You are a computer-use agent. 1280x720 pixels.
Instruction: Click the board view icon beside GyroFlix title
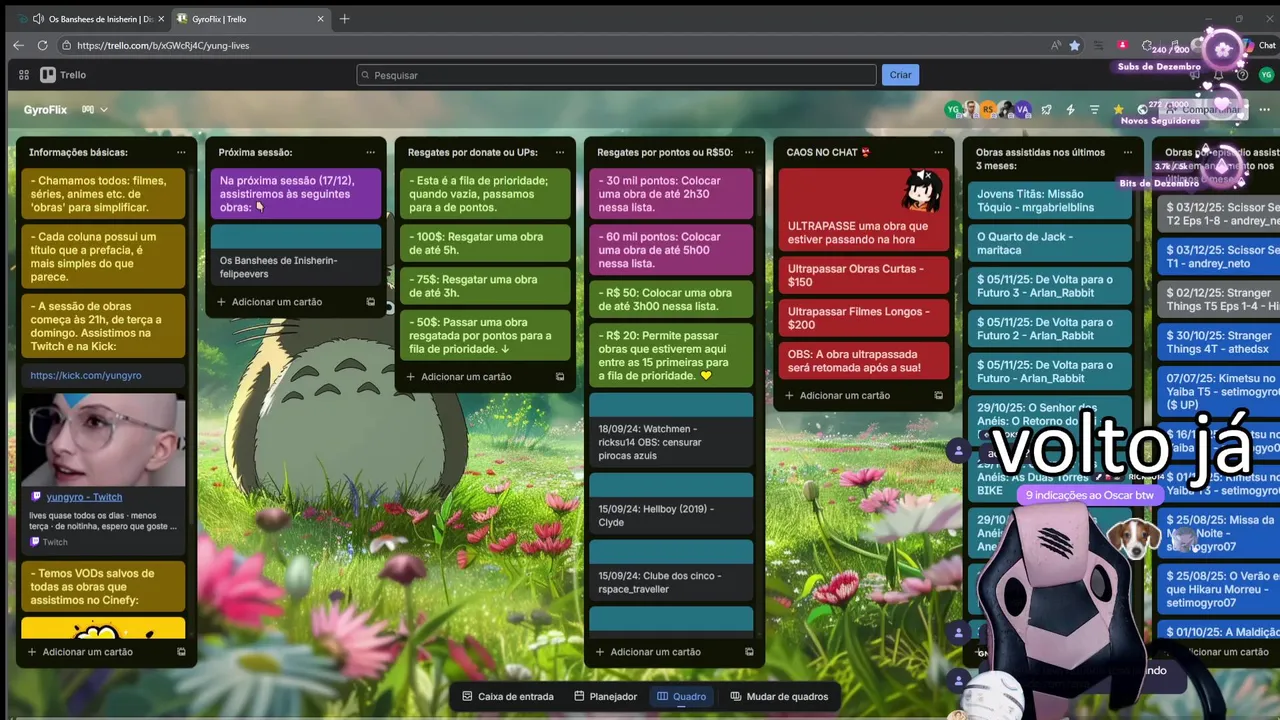point(88,110)
